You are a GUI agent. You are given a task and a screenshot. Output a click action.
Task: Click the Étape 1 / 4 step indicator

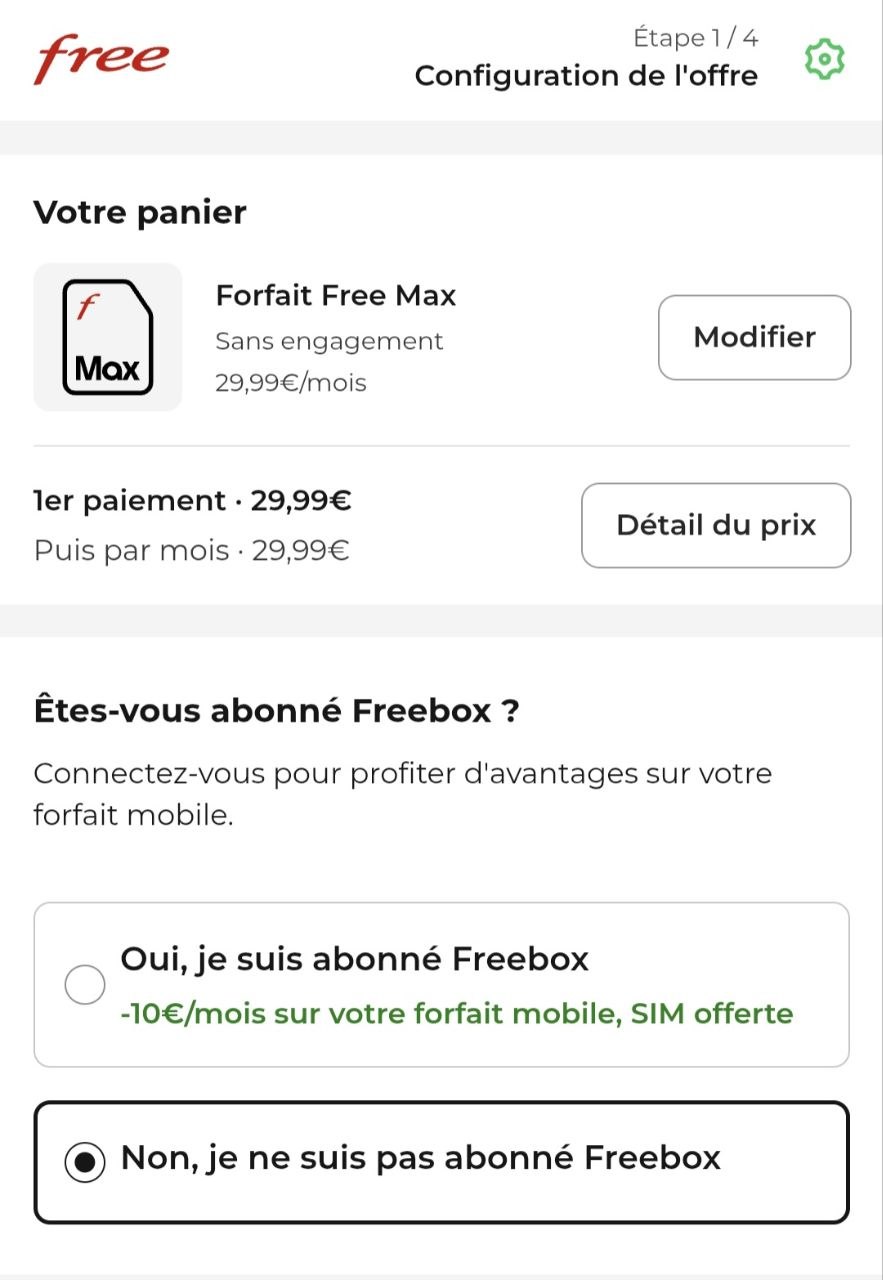(695, 38)
